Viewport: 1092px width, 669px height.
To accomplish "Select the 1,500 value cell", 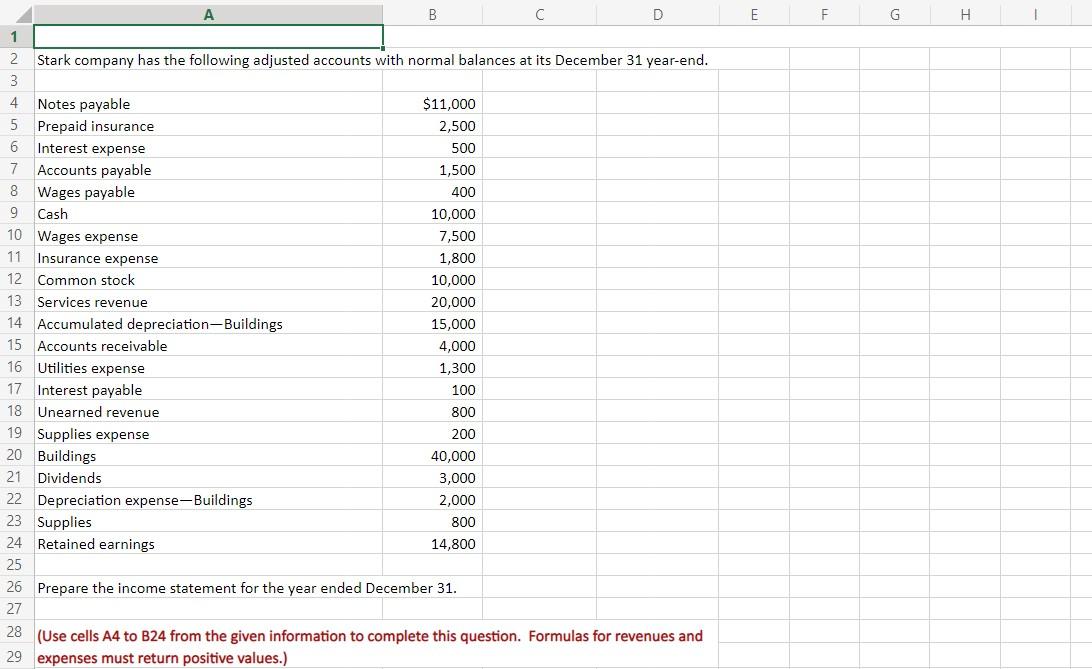I will pyautogui.click(x=432, y=170).
